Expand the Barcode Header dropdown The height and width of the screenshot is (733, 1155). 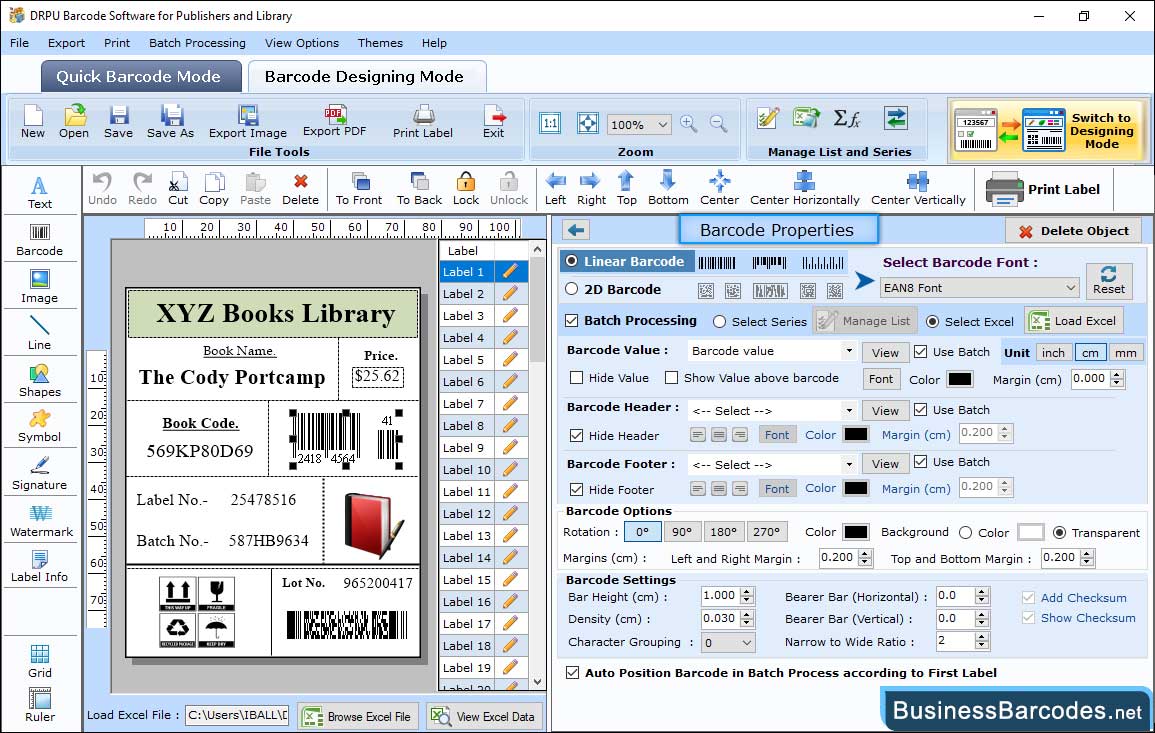coord(849,410)
